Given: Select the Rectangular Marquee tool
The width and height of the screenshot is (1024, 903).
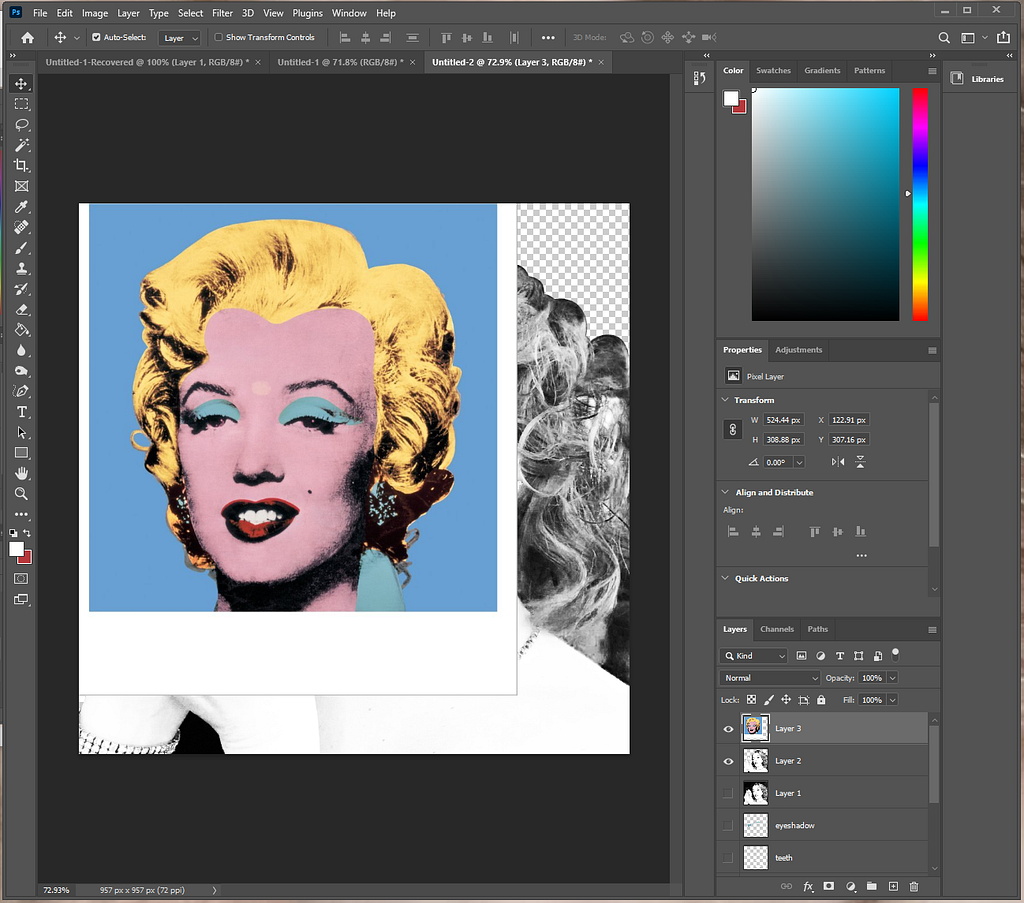Looking at the screenshot, I should click(x=22, y=104).
